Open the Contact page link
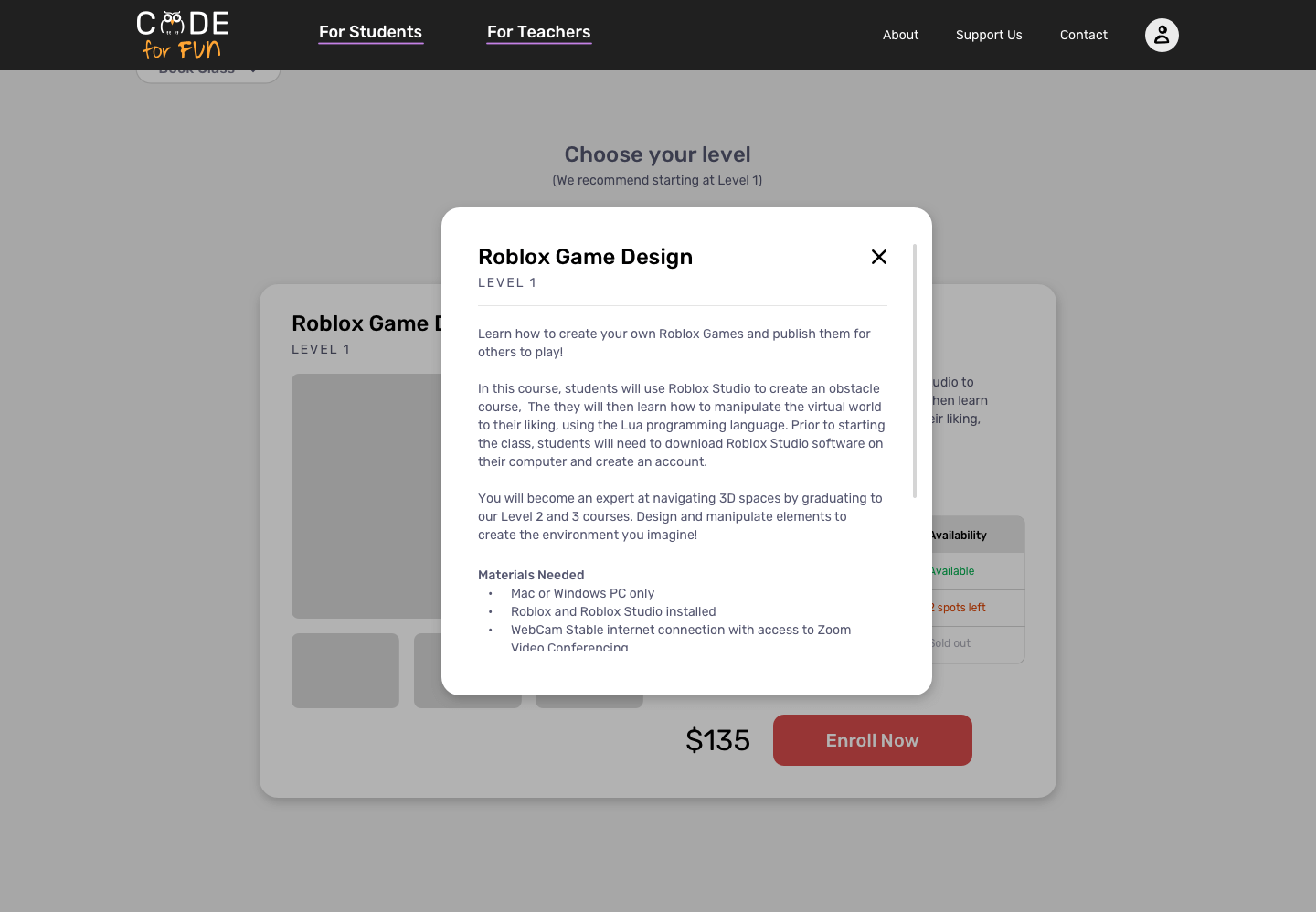Viewport: 1316px width, 912px height. pyautogui.click(x=1083, y=35)
